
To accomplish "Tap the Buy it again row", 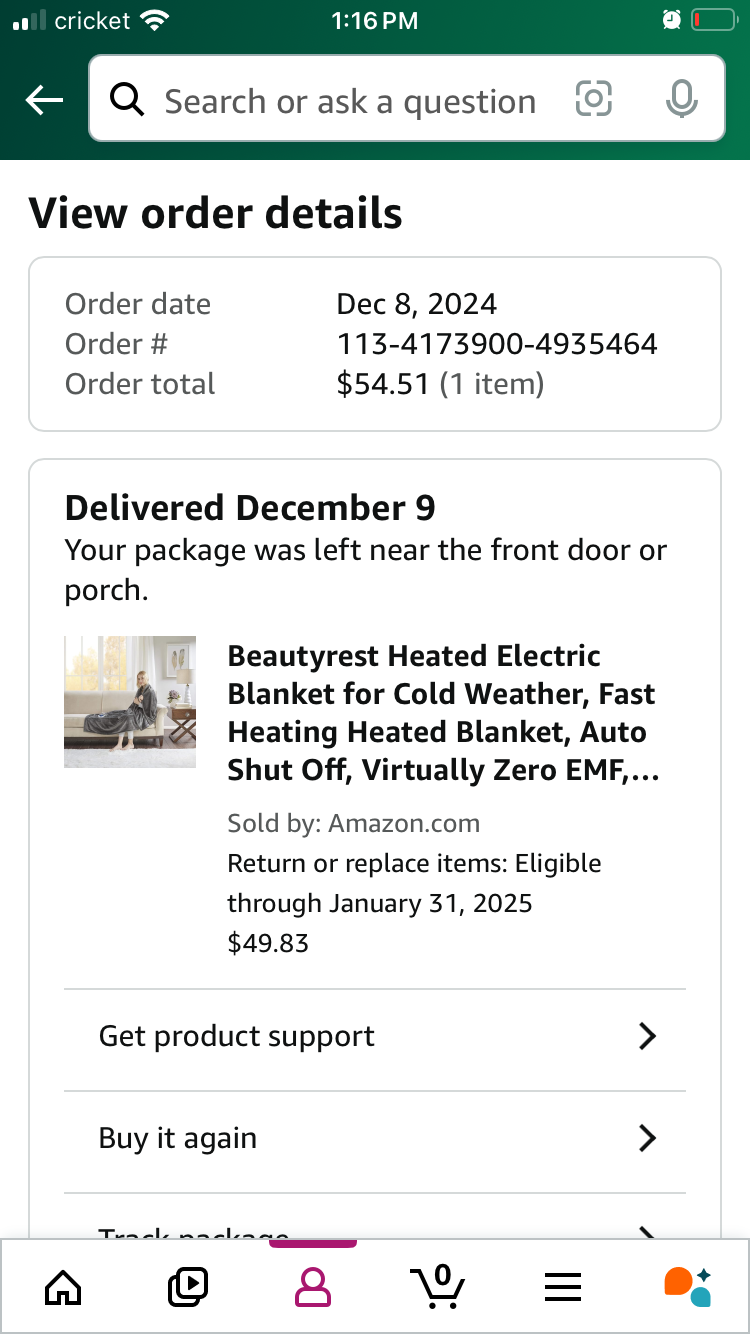I will pyautogui.click(x=375, y=1139).
